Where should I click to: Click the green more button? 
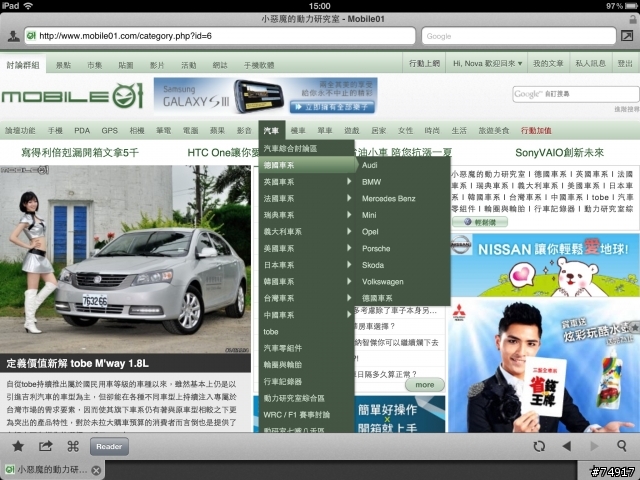click(425, 384)
